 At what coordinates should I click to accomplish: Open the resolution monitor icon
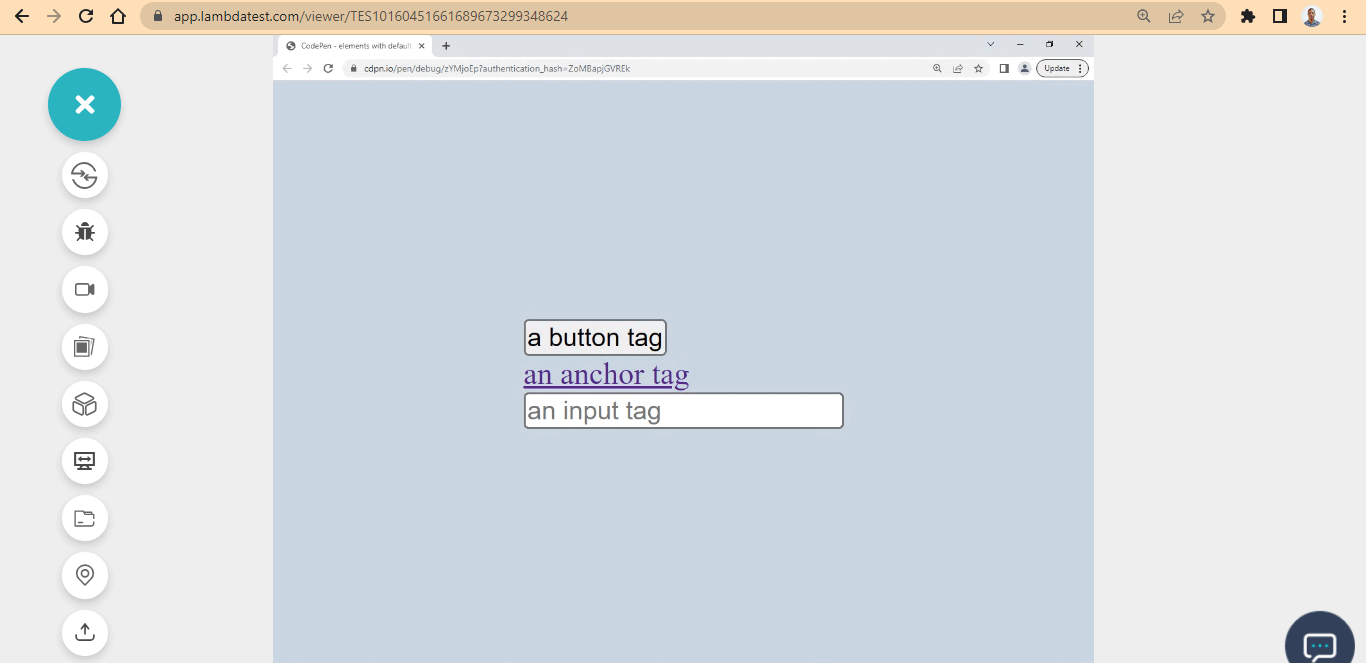[x=85, y=461]
